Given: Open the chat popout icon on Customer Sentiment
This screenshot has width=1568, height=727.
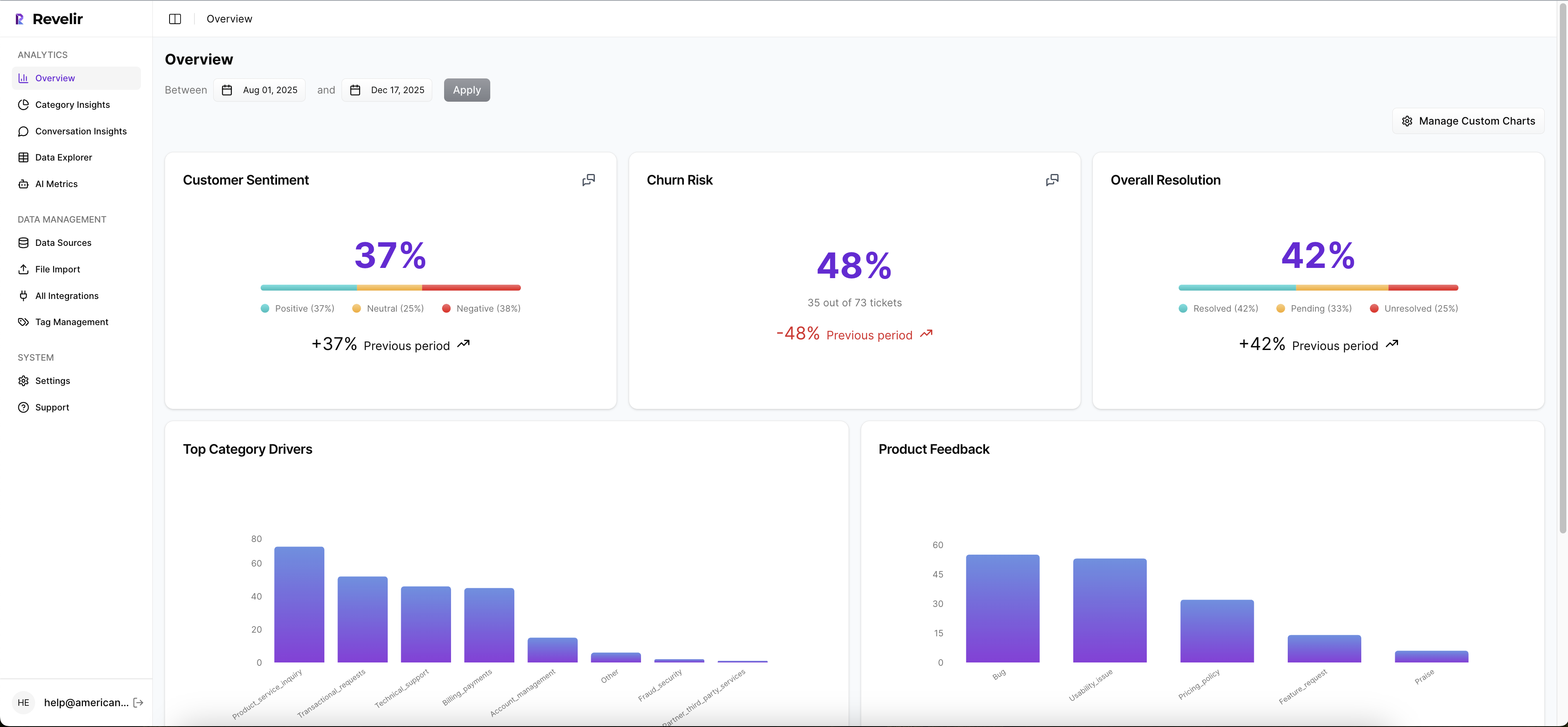Looking at the screenshot, I should (x=588, y=179).
